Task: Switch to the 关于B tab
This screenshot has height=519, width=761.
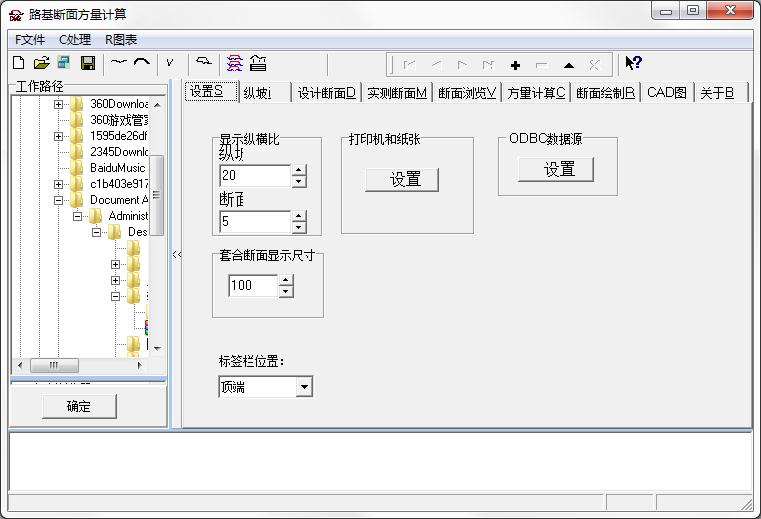Action: 720,93
